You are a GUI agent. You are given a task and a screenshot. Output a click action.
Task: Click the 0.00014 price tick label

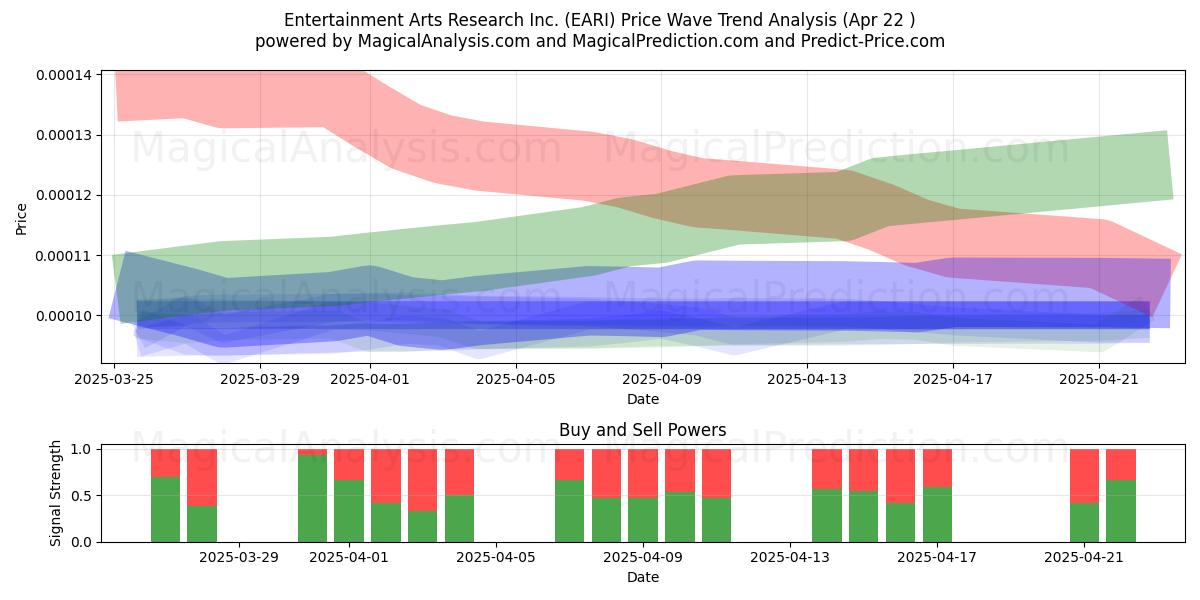click(x=64, y=75)
